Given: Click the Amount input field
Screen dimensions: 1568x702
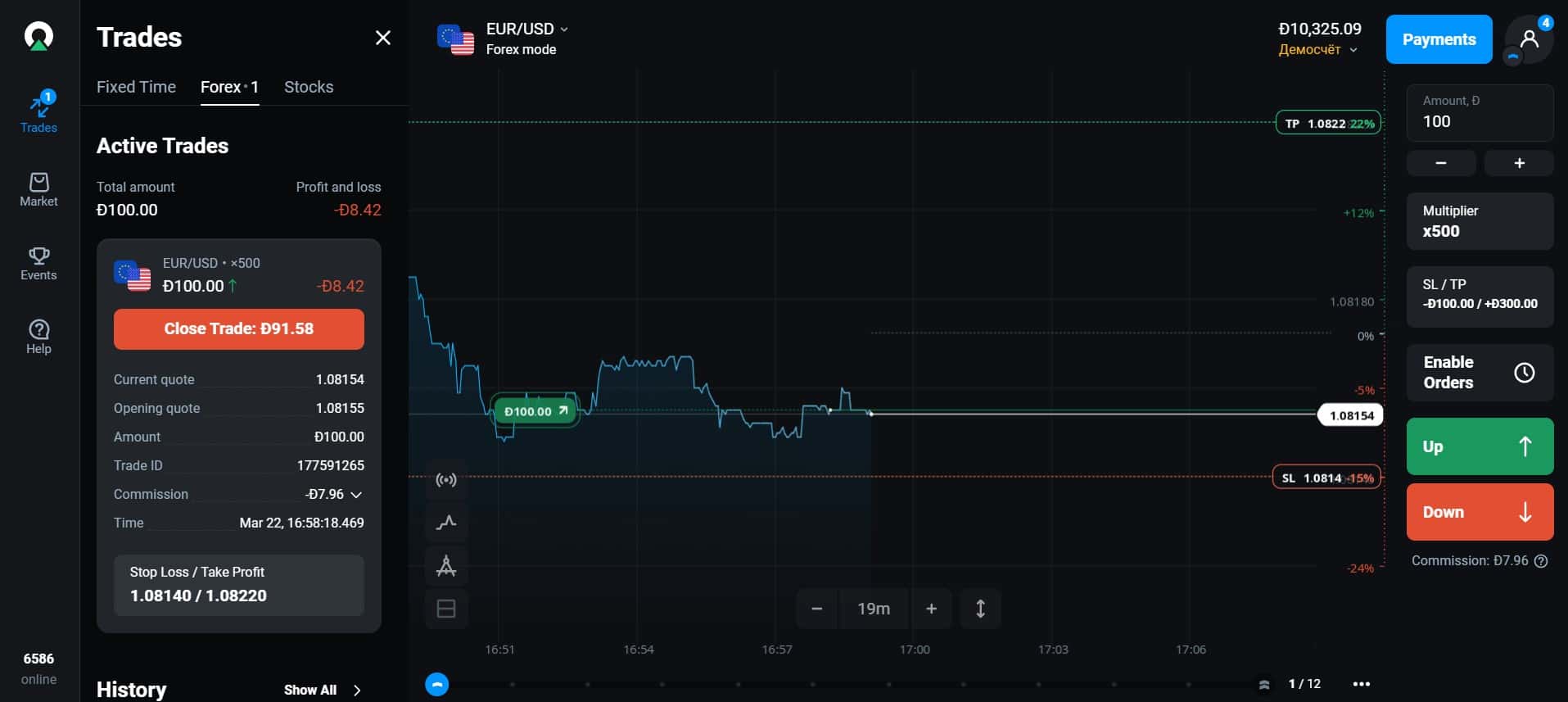Looking at the screenshot, I should tap(1480, 113).
